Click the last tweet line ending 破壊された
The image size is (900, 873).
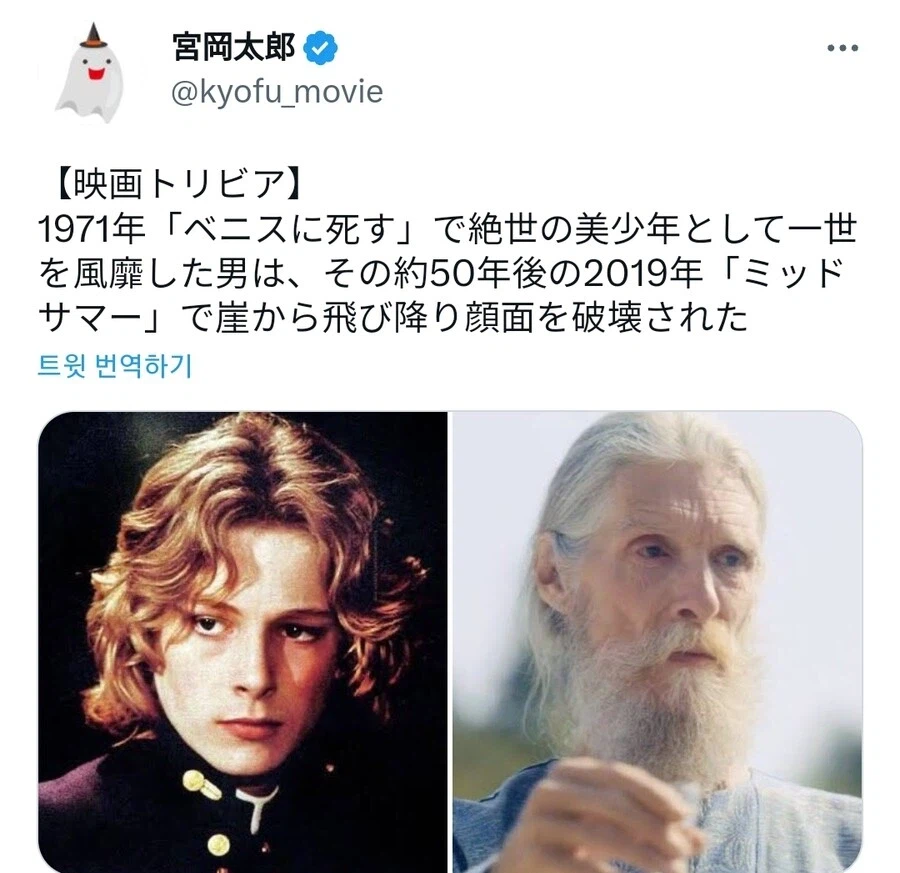click(393, 317)
